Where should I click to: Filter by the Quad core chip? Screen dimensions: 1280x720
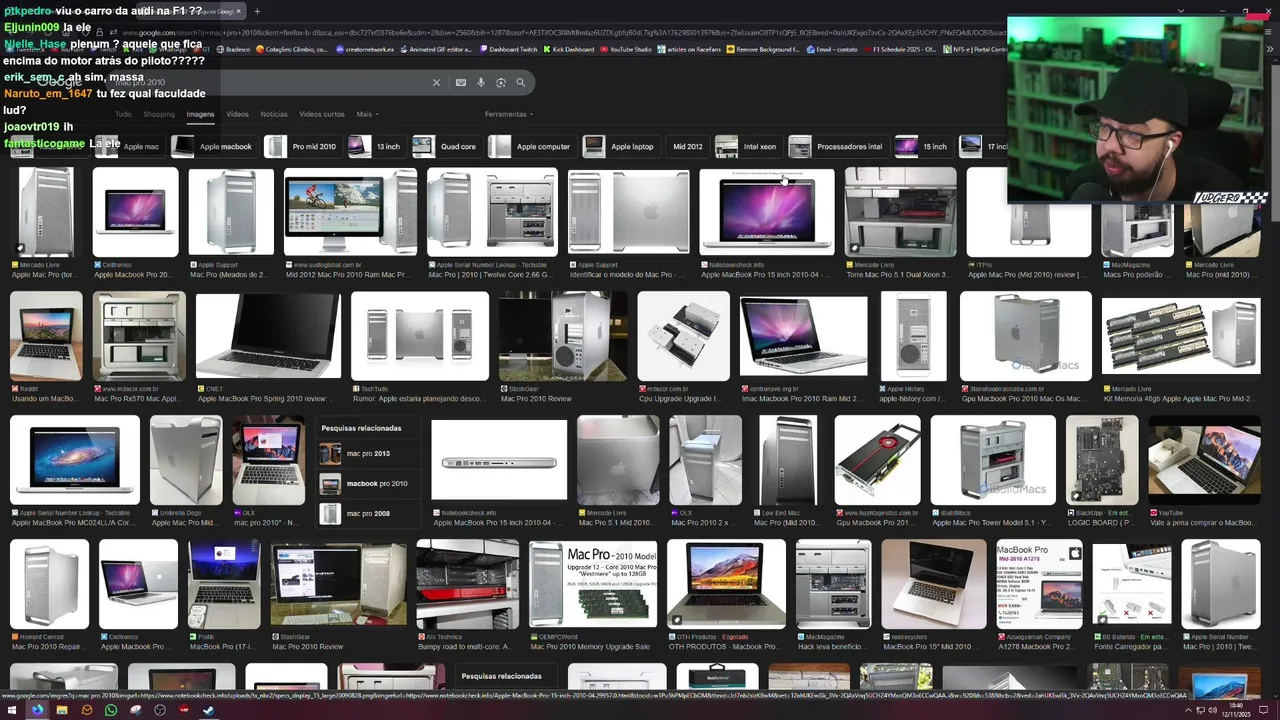446,146
